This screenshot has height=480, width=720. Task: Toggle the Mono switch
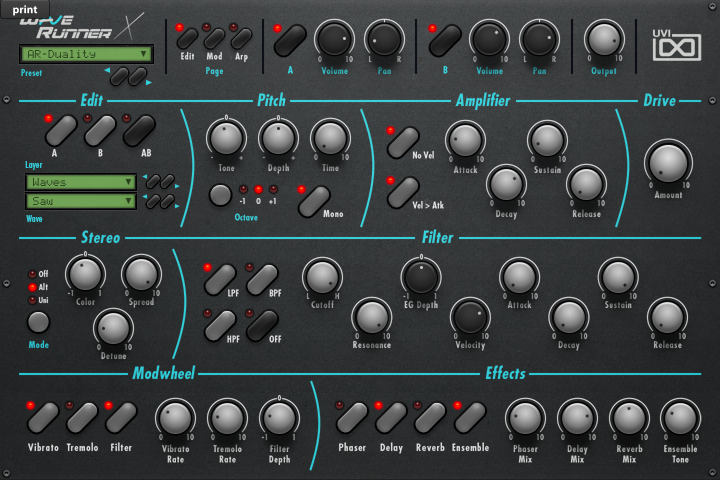click(314, 202)
